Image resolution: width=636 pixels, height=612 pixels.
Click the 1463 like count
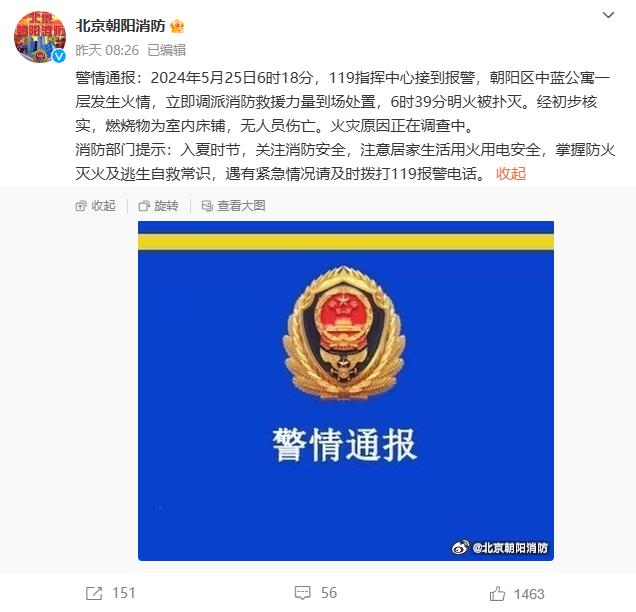(x=529, y=594)
